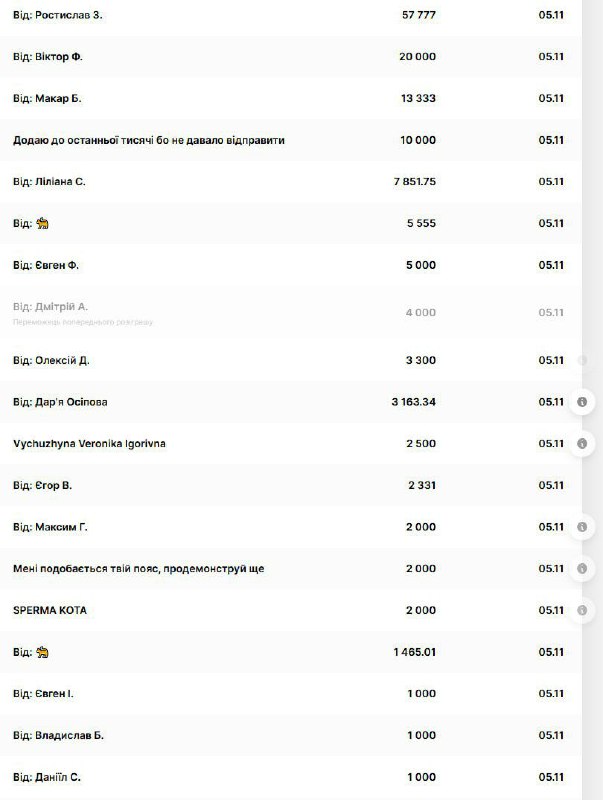Select the Єгор В. 2 331 entry
Screen dimensions: 603x800
click(291, 485)
